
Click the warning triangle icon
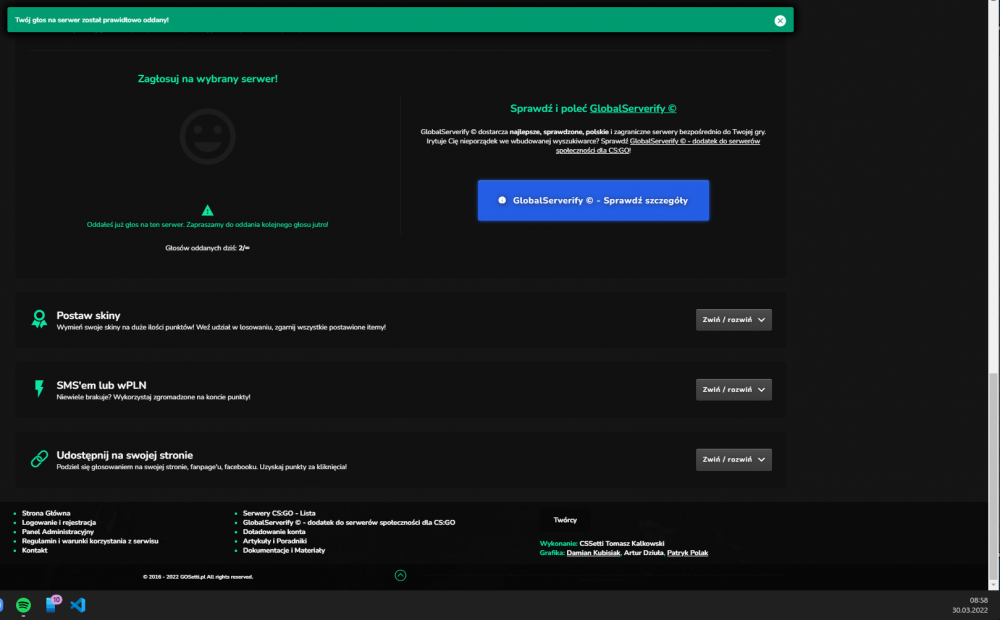207,210
